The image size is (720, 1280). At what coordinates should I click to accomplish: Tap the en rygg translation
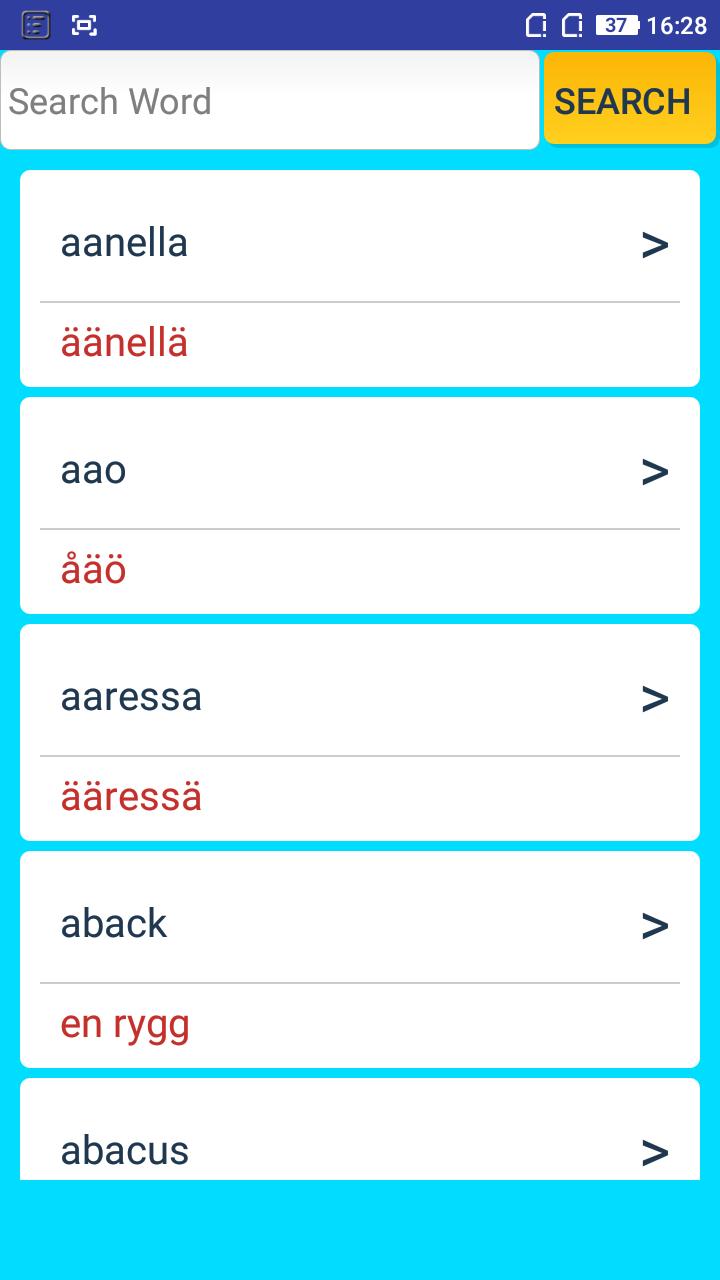(x=125, y=1026)
